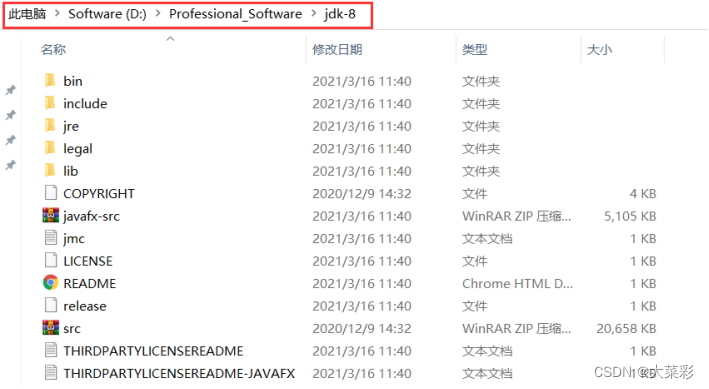Select the file name THIRDPARTYLICENSEREADME
This screenshot has width=709, height=389.
point(153,351)
